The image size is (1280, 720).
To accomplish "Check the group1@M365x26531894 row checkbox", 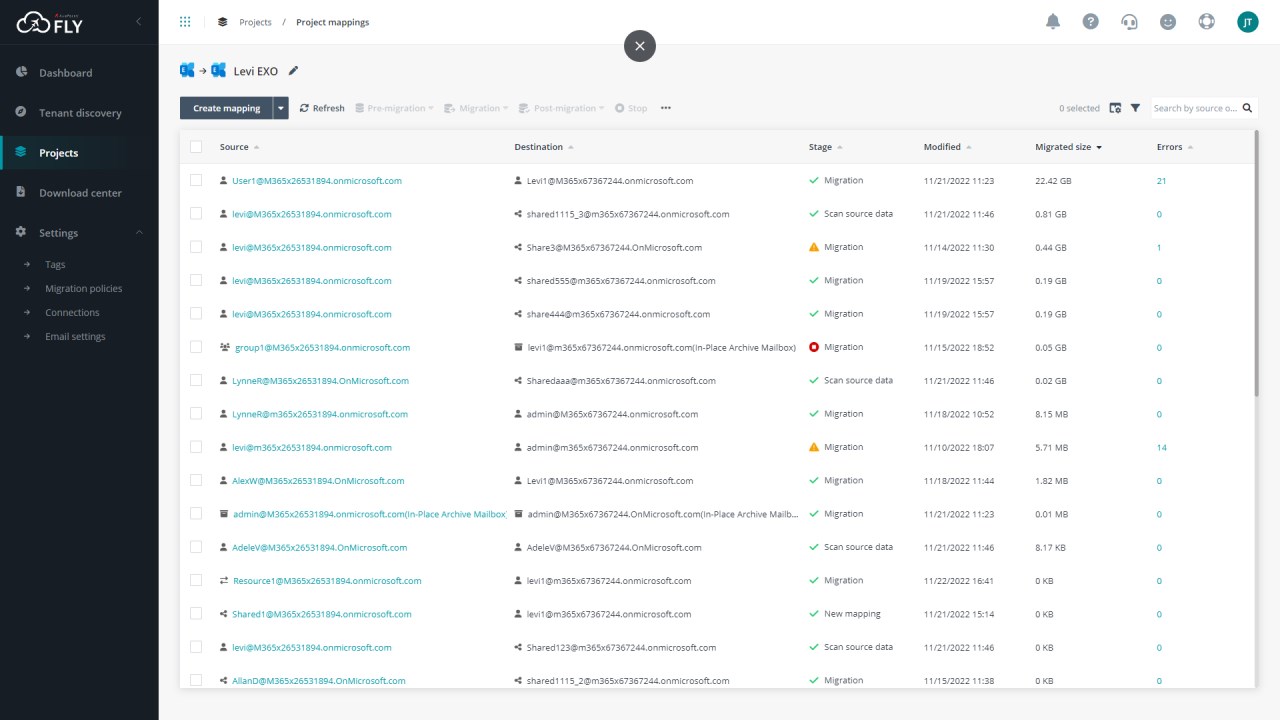I will click(196, 347).
